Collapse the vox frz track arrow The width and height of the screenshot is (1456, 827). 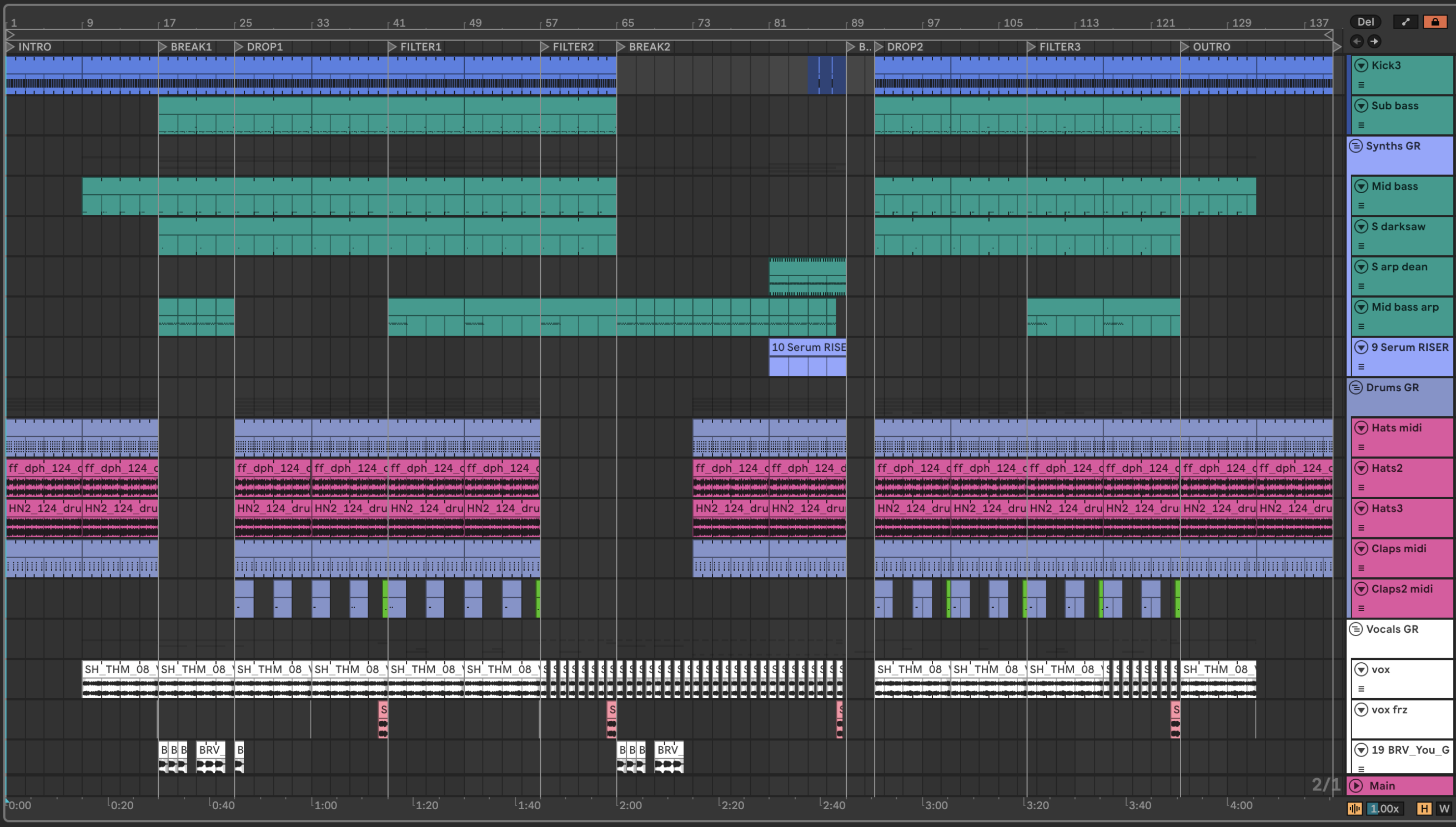tap(1361, 709)
